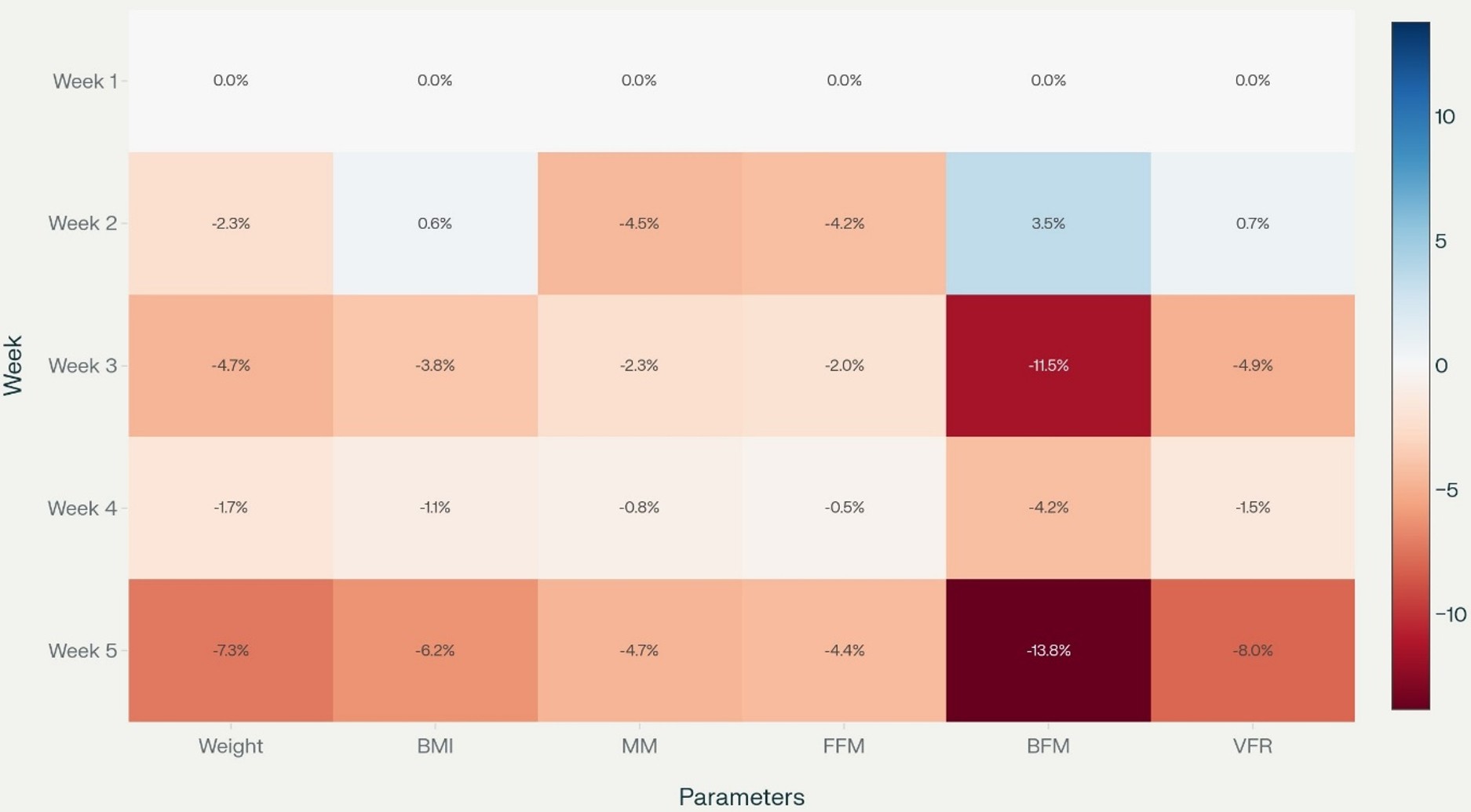This screenshot has width=1471, height=812.
Task: Click the Week 4 BFM cell showing -4.2%
Action: pyautogui.click(x=1048, y=508)
